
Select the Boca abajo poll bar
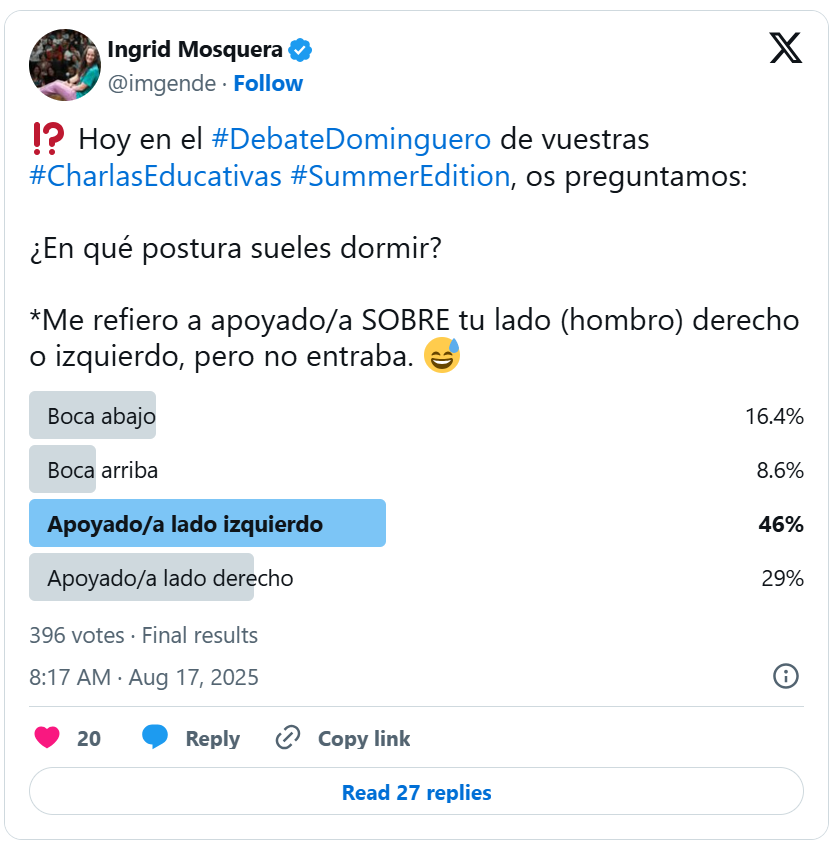[x=93, y=415]
